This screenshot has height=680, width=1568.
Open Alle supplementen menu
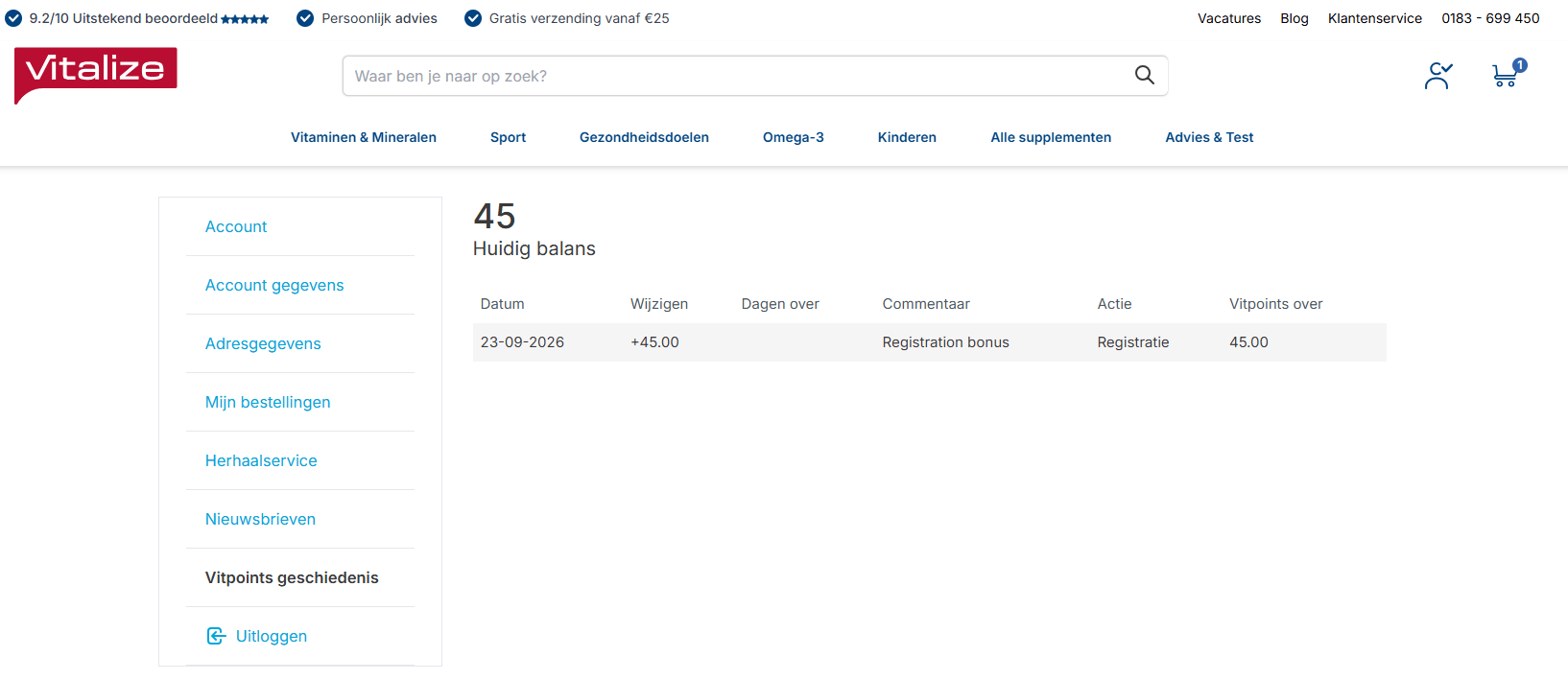(x=1051, y=137)
